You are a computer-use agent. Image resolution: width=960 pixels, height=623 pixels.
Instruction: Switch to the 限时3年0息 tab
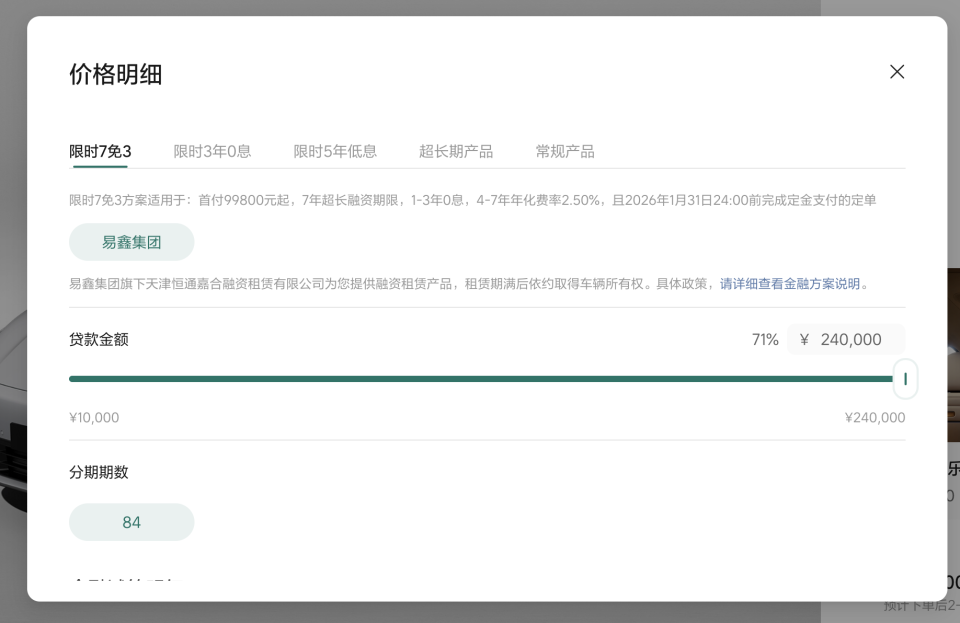212,151
